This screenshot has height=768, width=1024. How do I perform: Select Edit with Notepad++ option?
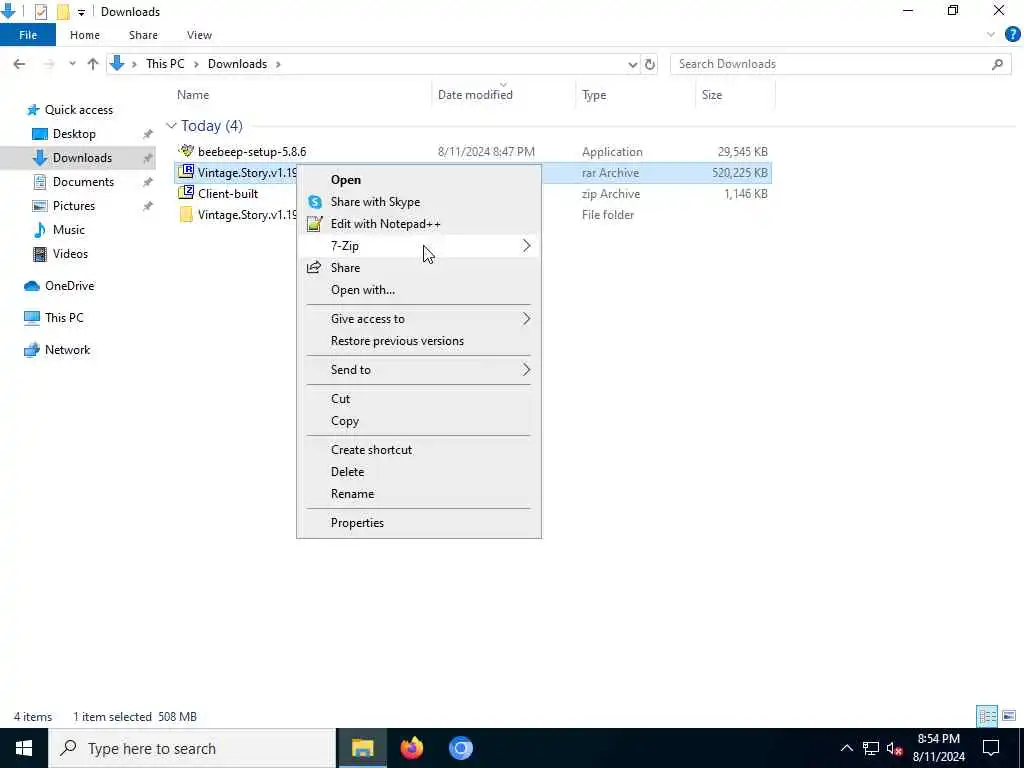click(419, 224)
